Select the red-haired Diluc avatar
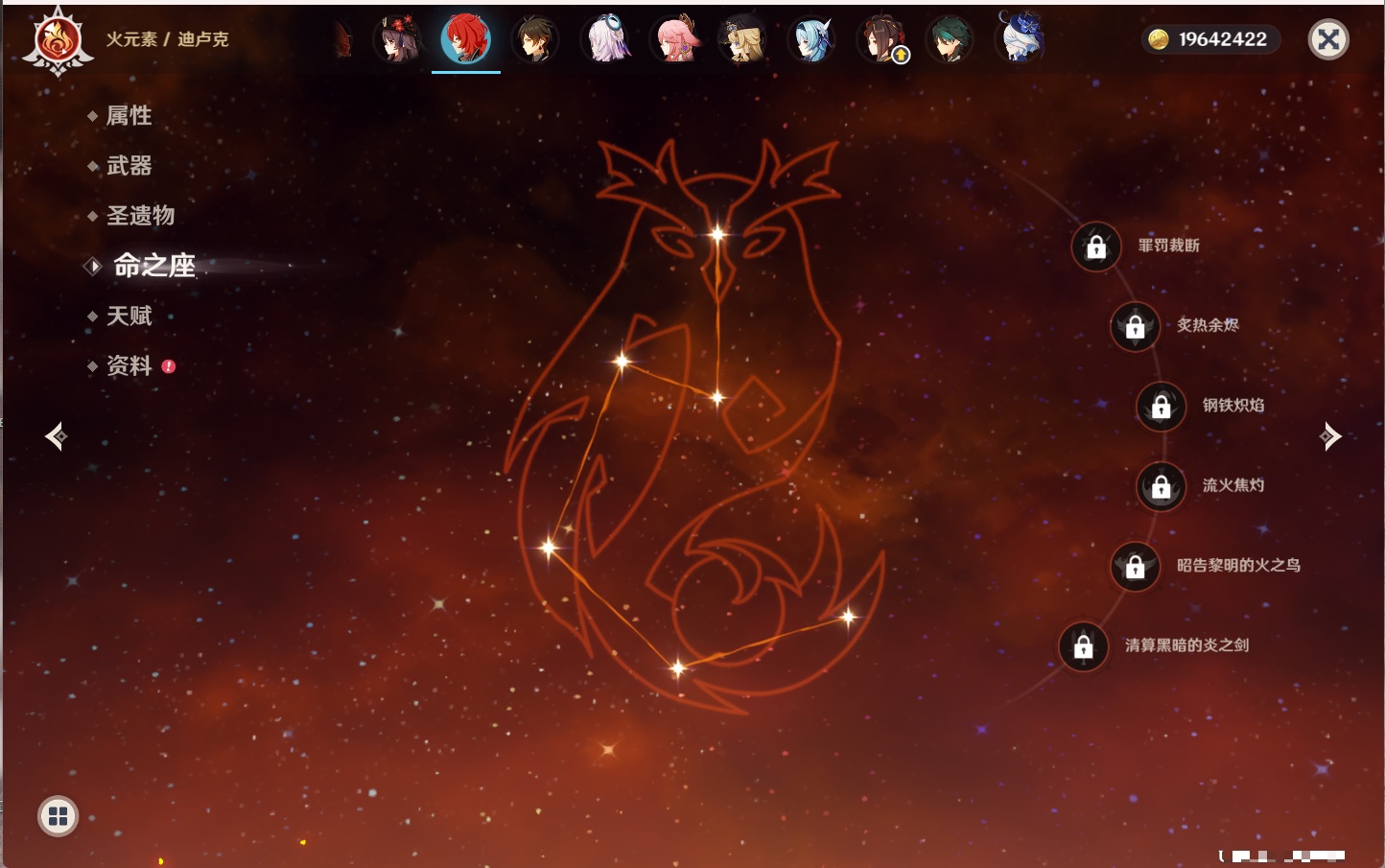Viewport: 1385px width, 868px height. [x=466, y=39]
